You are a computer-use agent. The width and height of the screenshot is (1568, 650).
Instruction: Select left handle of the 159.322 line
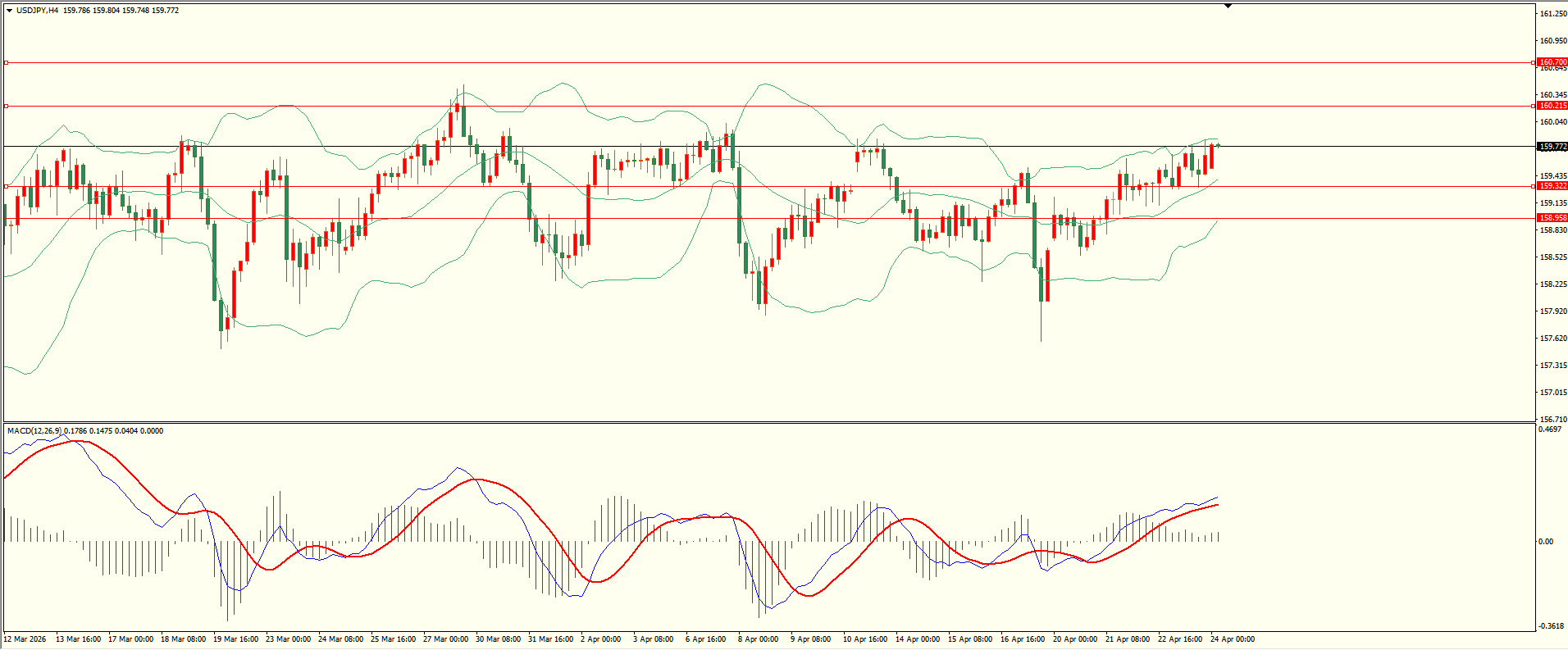pos(6,187)
